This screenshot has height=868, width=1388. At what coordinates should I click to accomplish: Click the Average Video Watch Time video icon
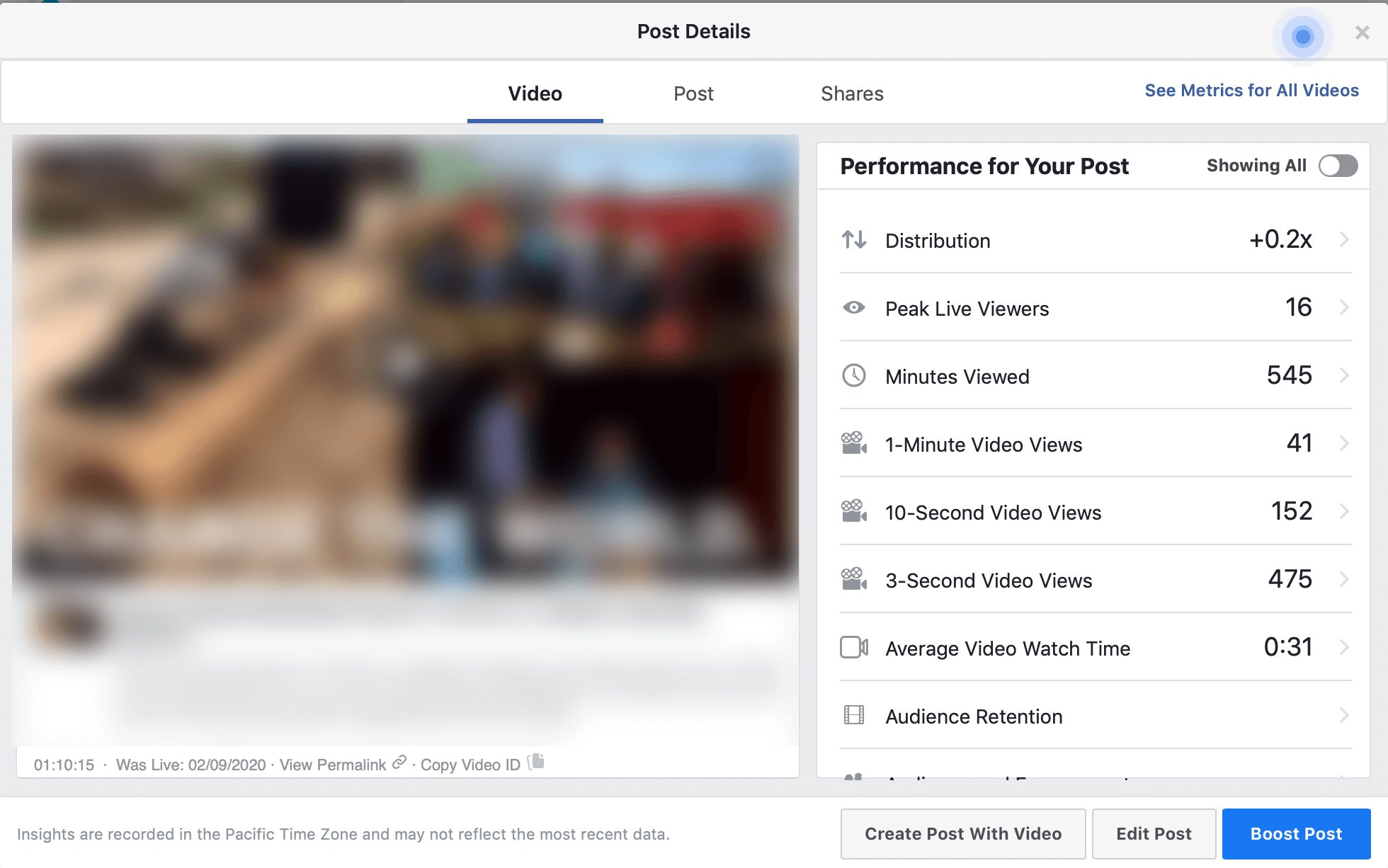click(x=854, y=648)
